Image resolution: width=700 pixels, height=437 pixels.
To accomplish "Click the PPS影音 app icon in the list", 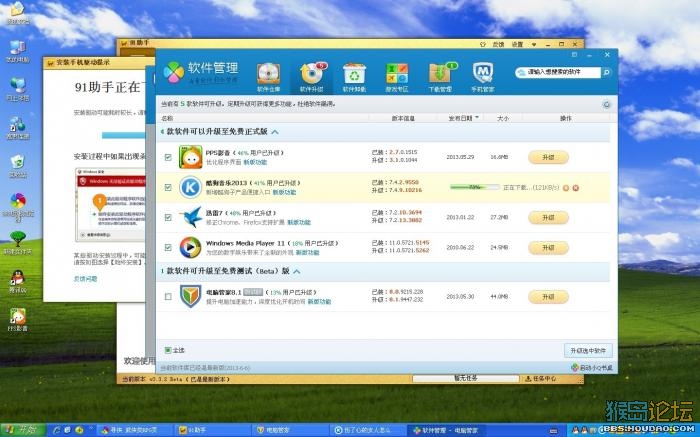I will click(x=191, y=157).
